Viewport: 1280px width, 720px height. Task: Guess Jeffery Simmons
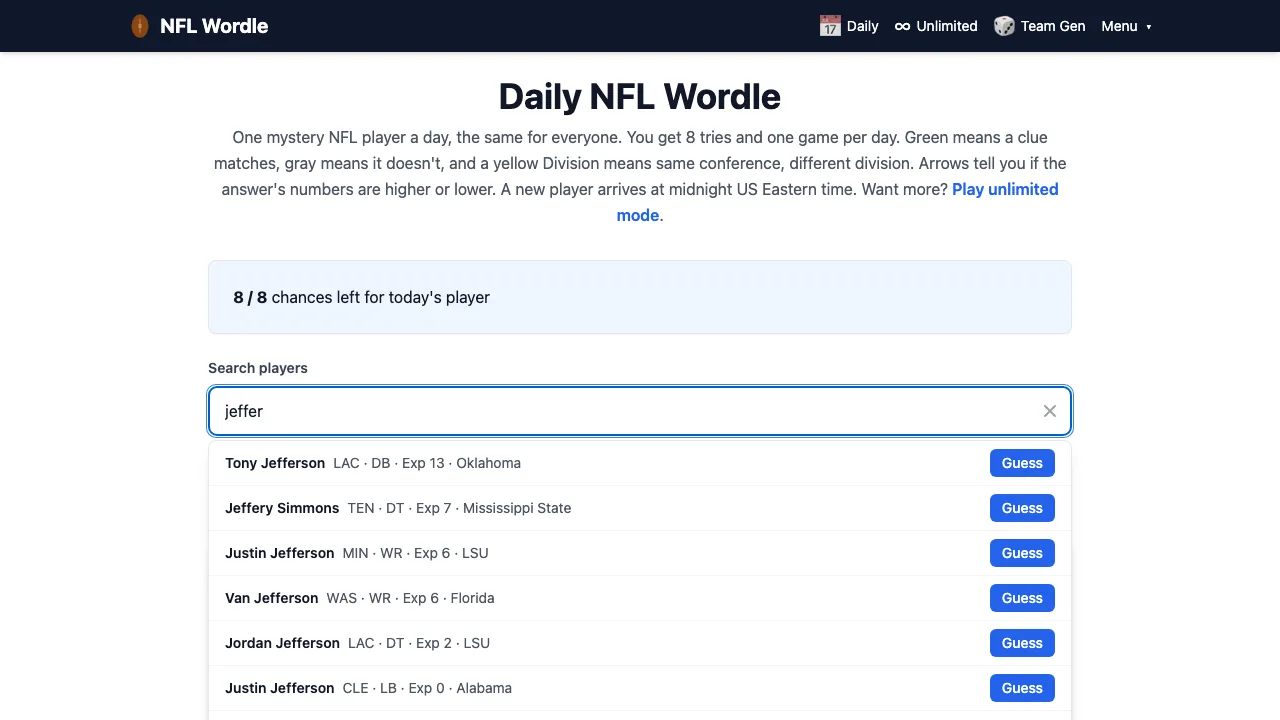click(1022, 508)
